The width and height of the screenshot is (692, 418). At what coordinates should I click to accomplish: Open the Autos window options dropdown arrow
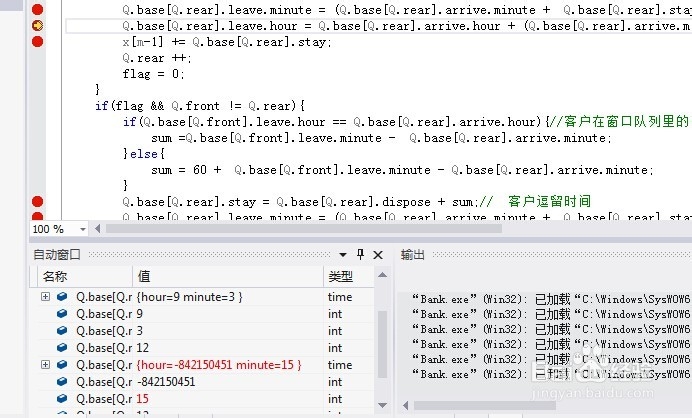click(x=343, y=255)
